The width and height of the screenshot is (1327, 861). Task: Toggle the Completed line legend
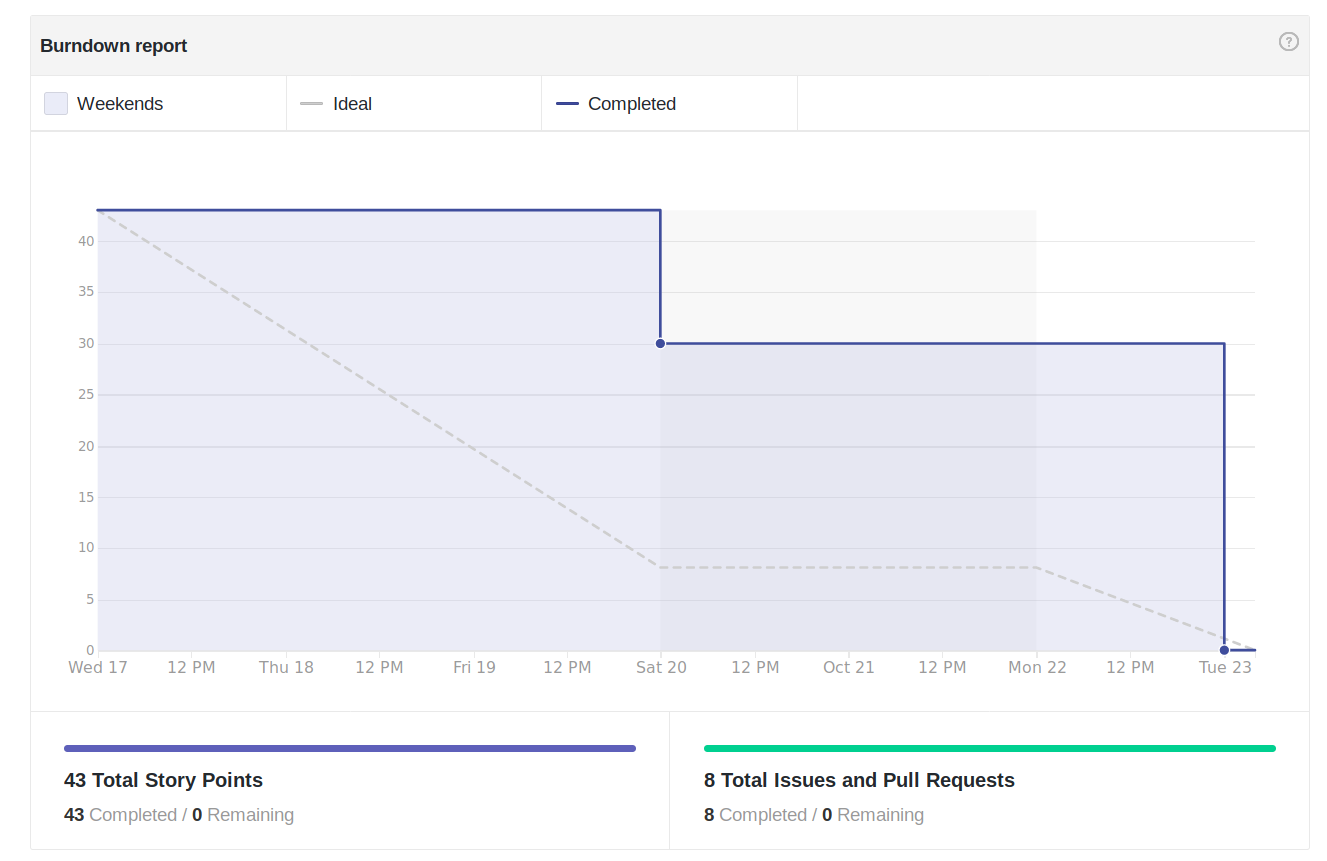click(x=669, y=104)
